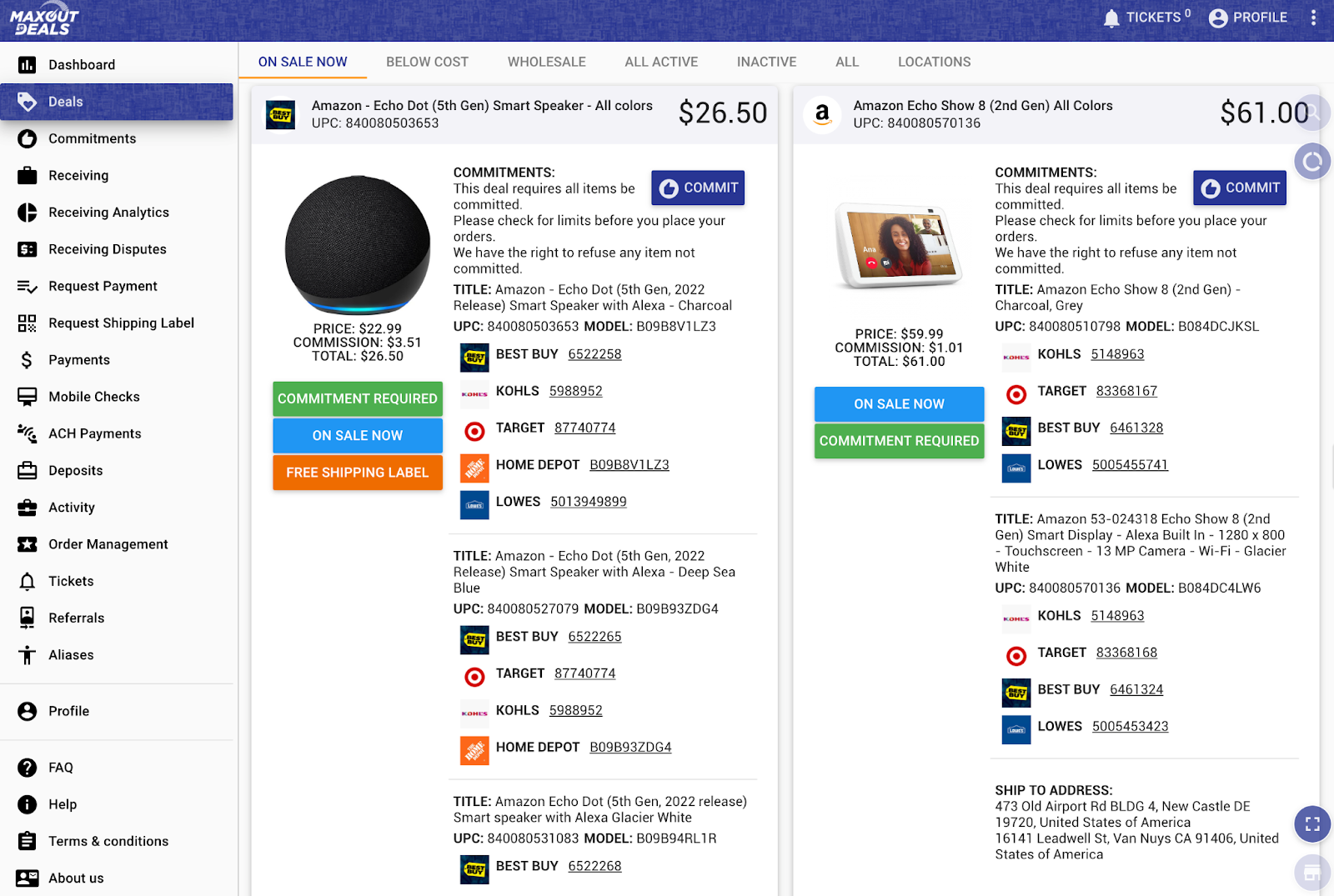Click Free Shipping Label button
The width and height of the screenshot is (1334, 896).
358,473
